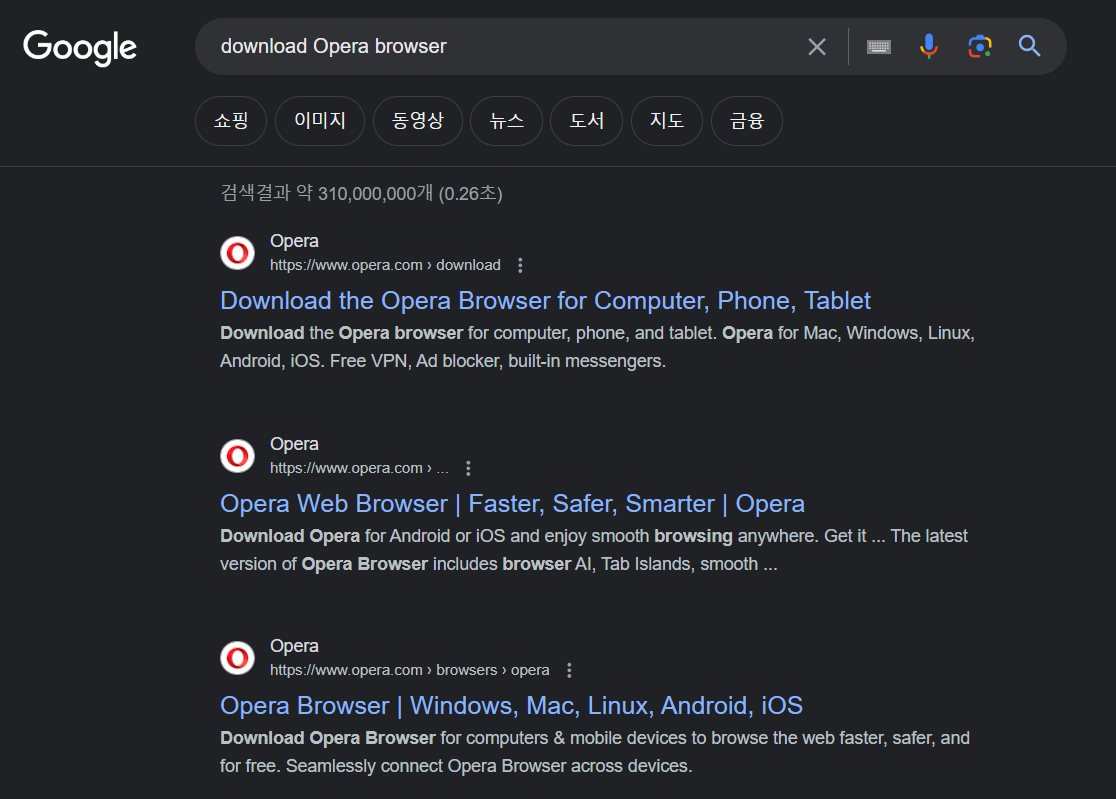The image size is (1116, 799).
Task: Open the on-screen keyboard input tool
Action: coord(878,47)
